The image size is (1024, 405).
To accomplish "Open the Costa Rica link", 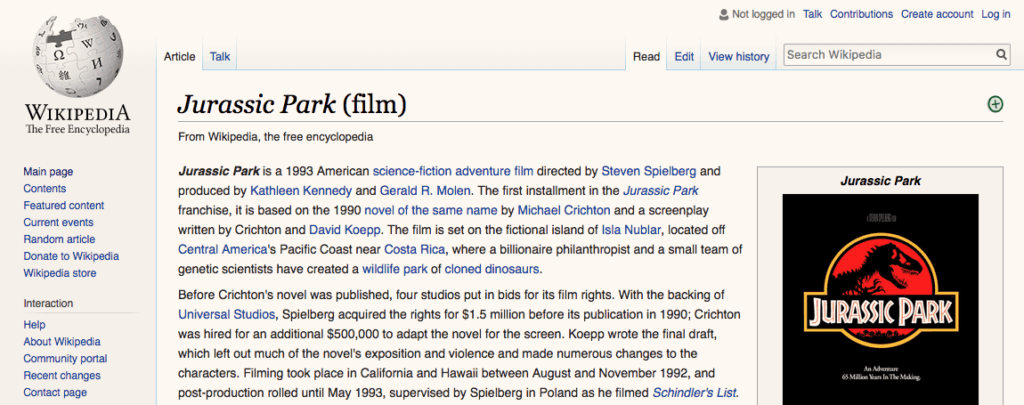I will (x=415, y=250).
